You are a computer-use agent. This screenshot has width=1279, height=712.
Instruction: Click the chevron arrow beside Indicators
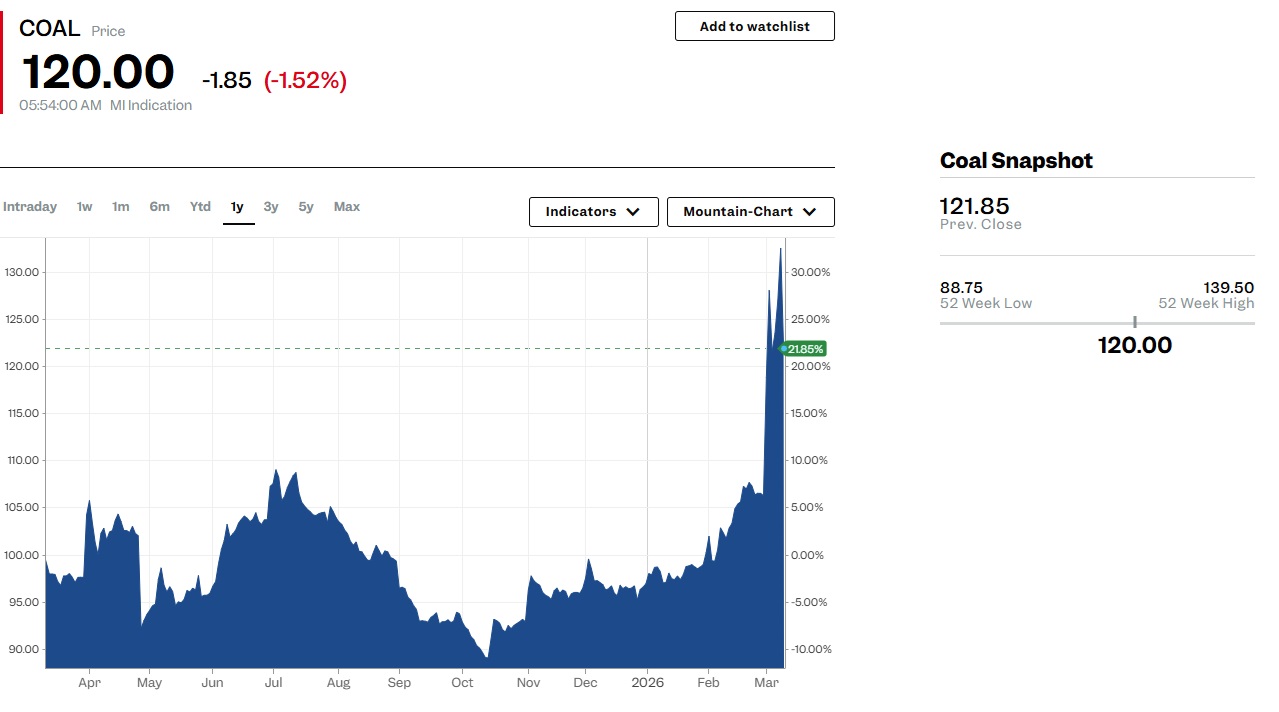tap(633, 212)
